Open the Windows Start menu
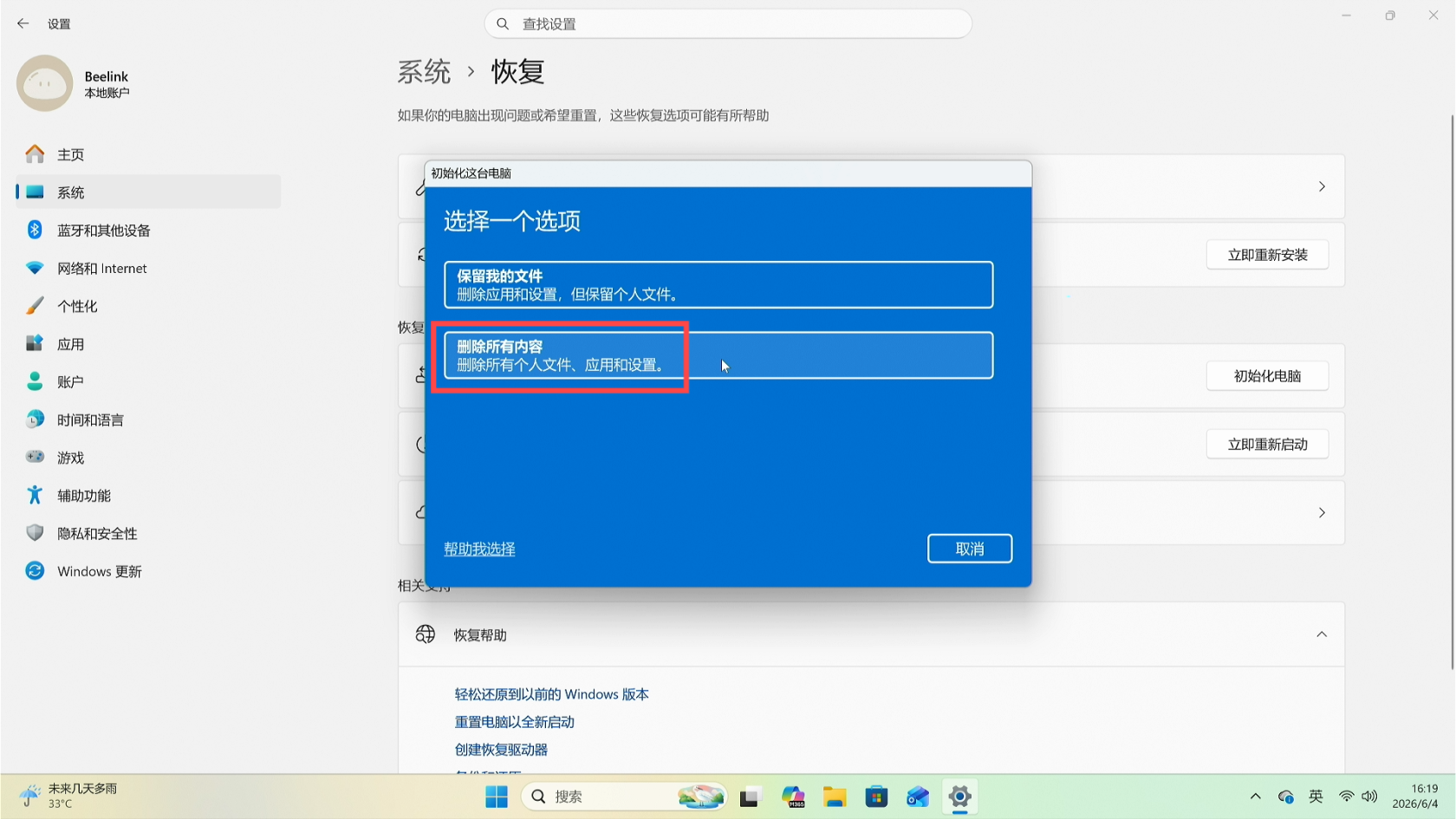This screenshot has height=819, width=1456. pyautogui.click(x=497, y=796)
